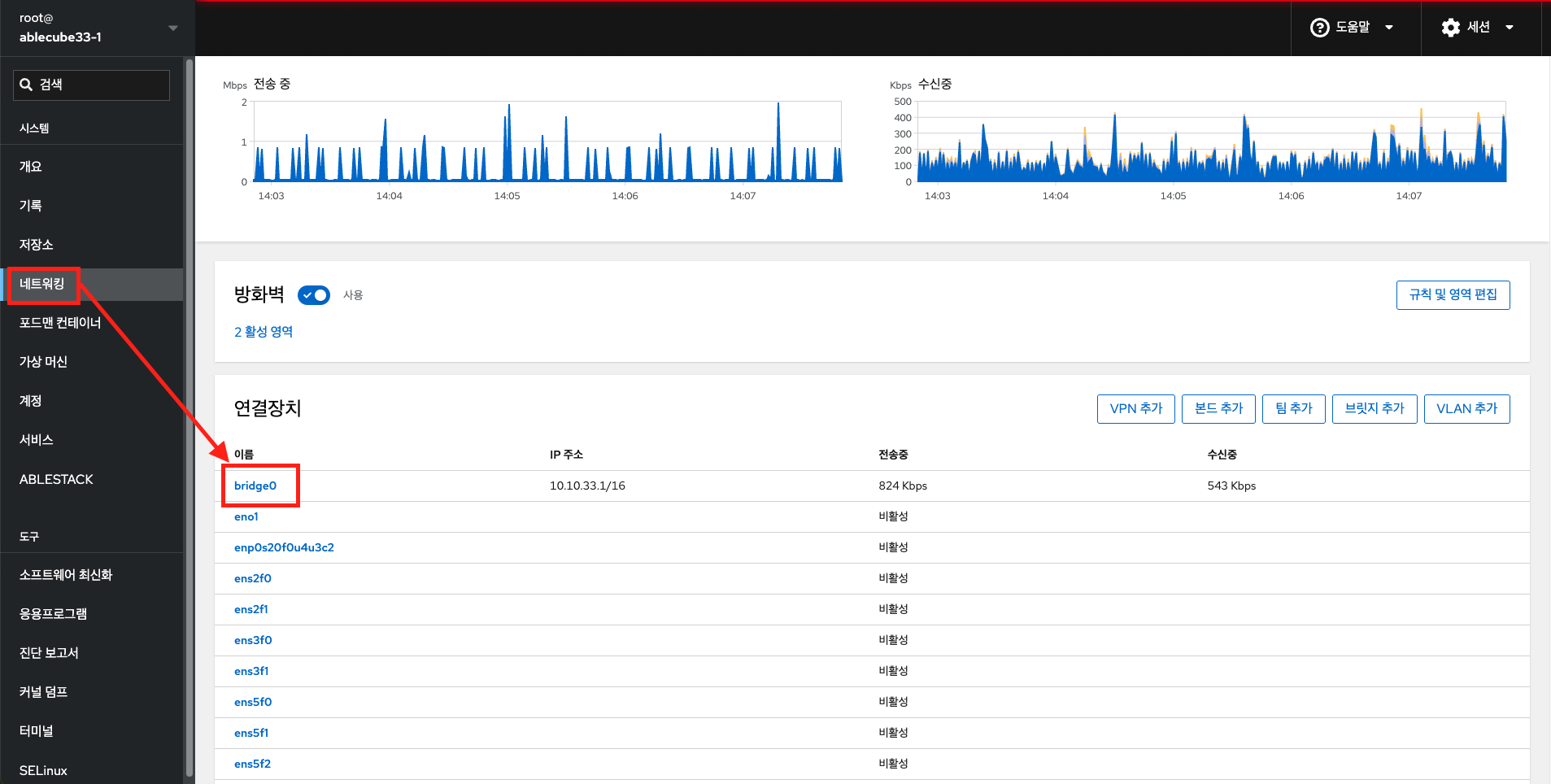Open the Terminal sidebar item

tap(37, 731)
